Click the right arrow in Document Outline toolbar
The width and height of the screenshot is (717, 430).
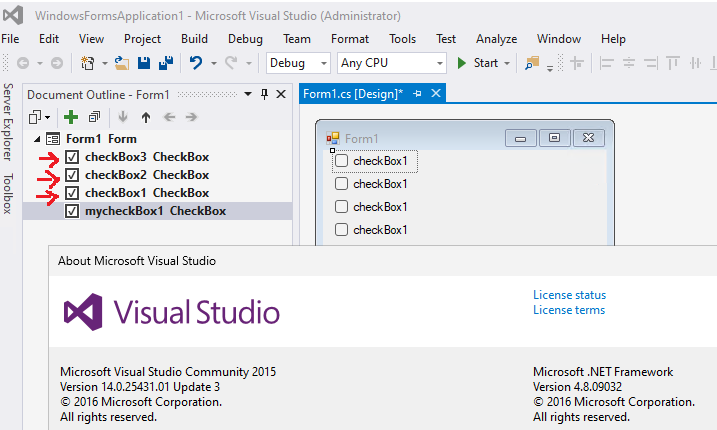pyautogui.click(x=192, y=117)
